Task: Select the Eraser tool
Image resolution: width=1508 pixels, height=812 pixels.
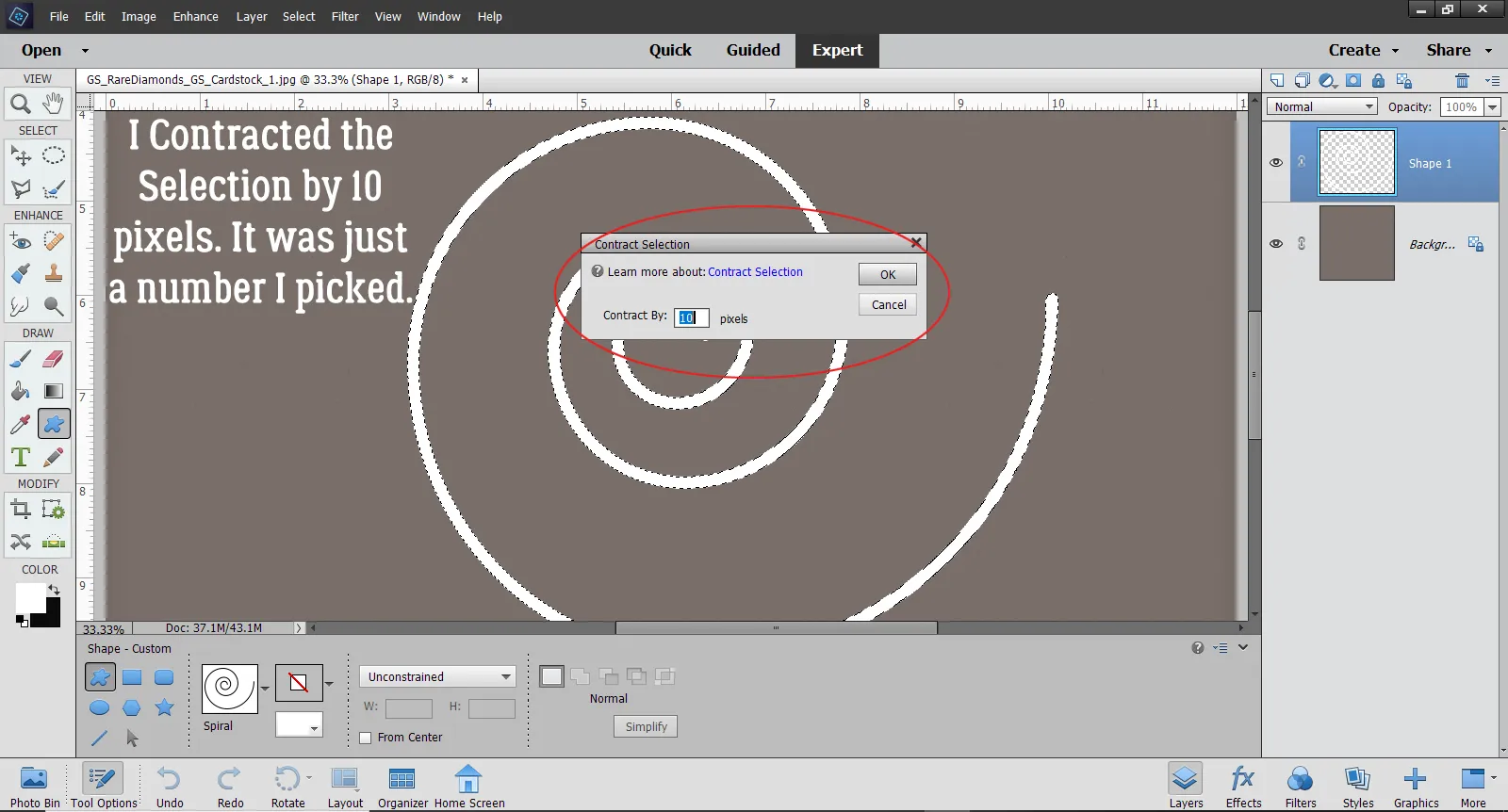Action: (x=54, y=359)
